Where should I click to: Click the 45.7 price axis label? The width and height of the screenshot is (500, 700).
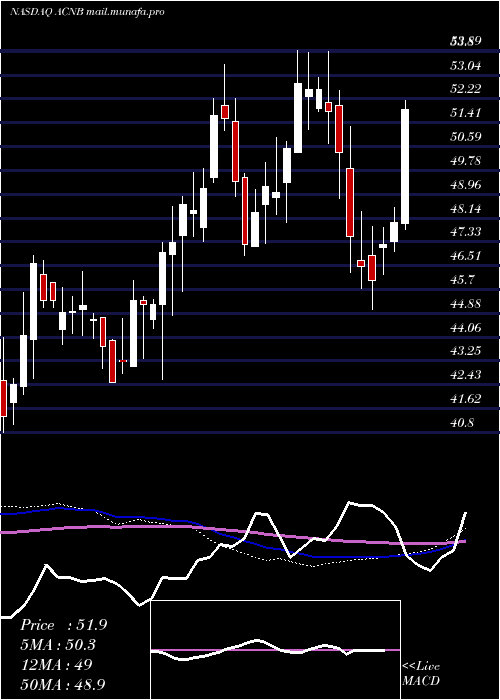pos(462,280)
